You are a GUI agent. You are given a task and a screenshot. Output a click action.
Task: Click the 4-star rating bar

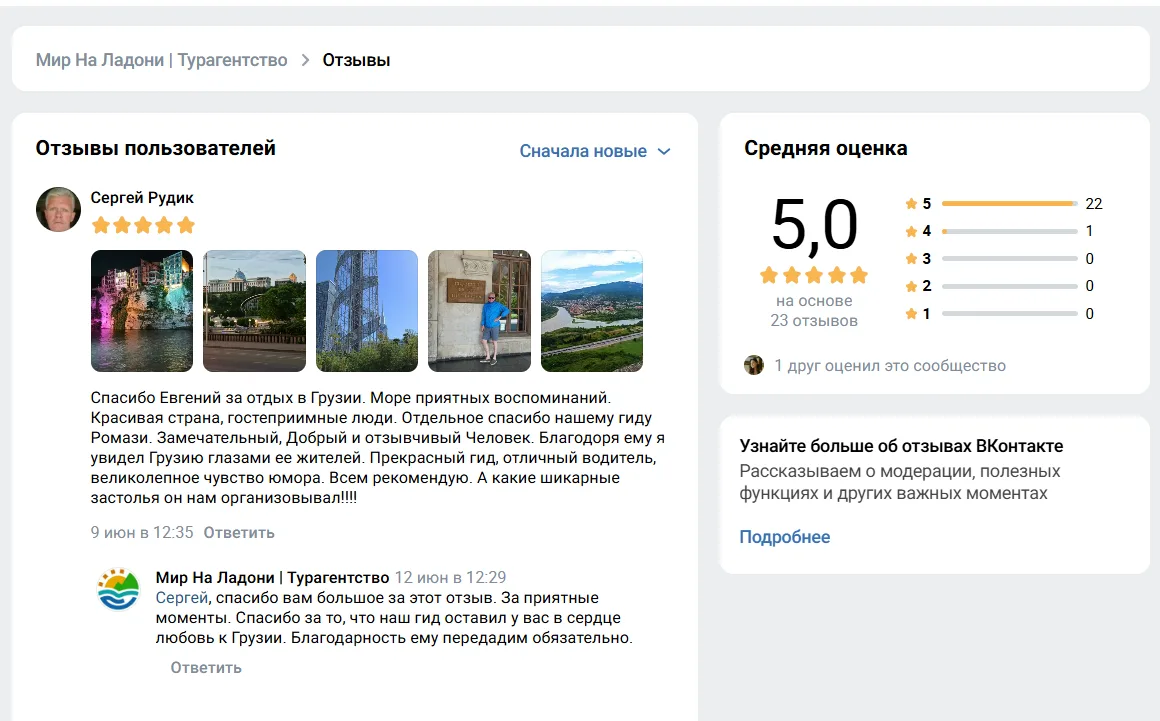coord(1010,231)
